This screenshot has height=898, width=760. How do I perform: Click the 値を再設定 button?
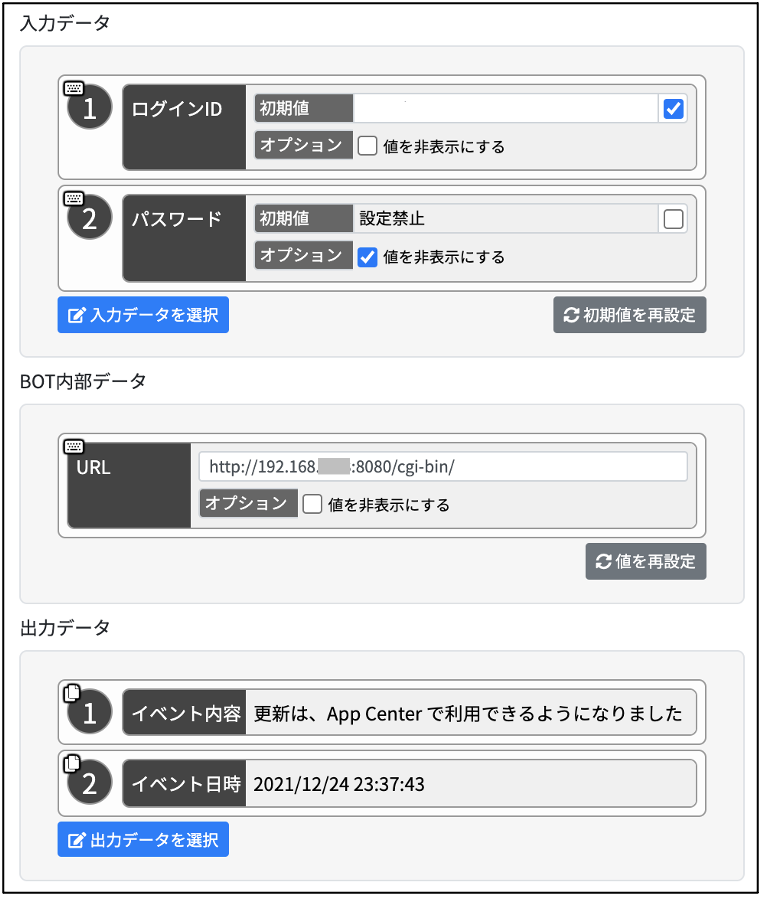[x=645, y=561]
